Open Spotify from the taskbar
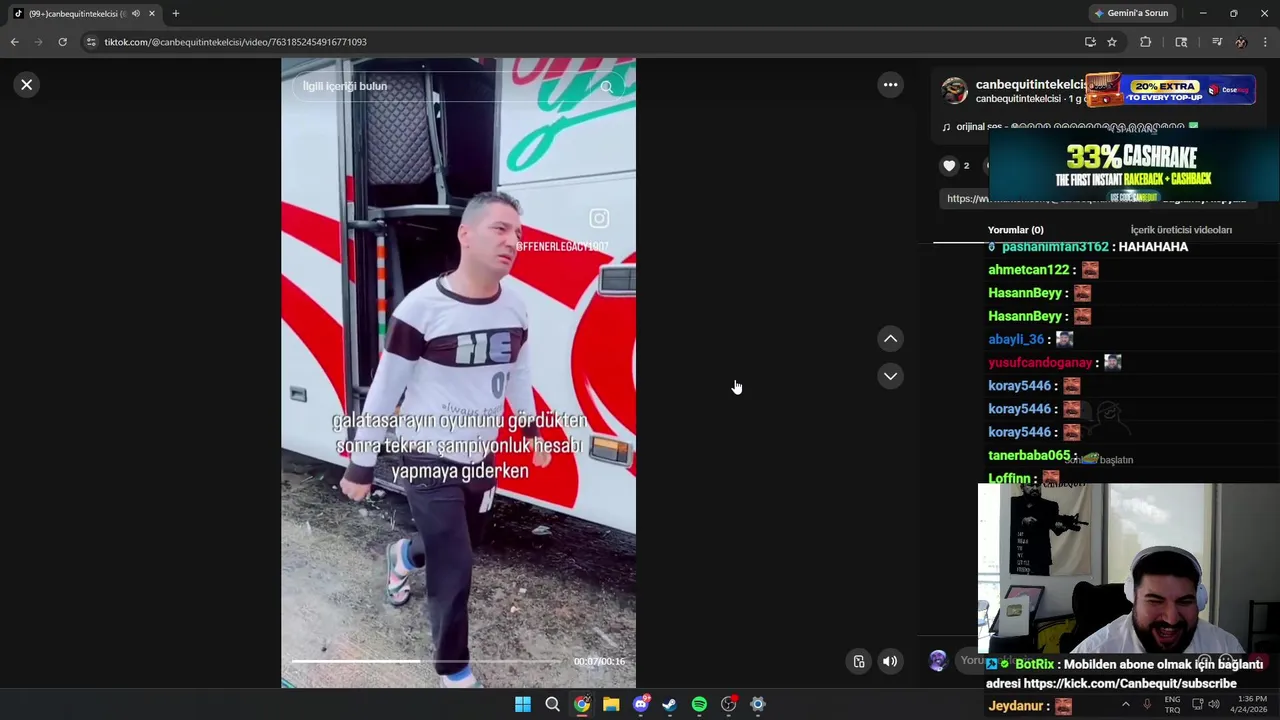The width and height of the screenshot is (1280, 720). coord(699,705)
